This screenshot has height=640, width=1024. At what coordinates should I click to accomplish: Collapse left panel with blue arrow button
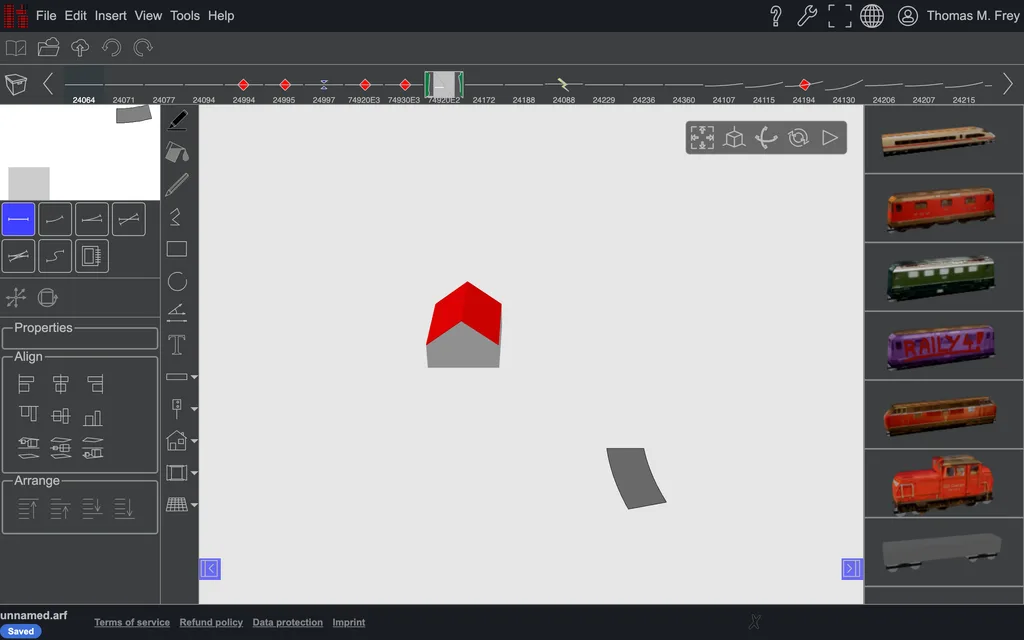tap(210, 569)
